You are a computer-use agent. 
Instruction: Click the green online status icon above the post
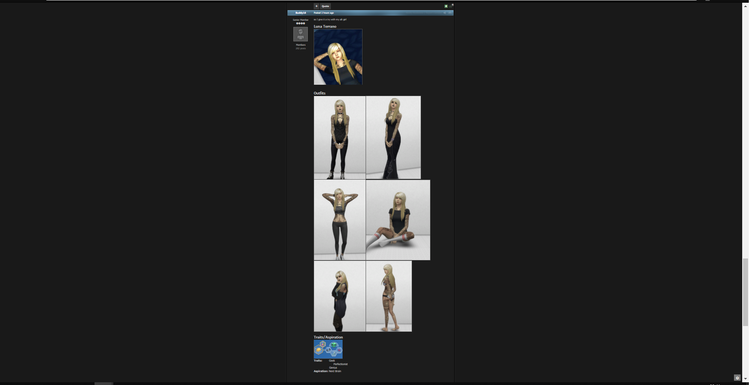point(446,6)
